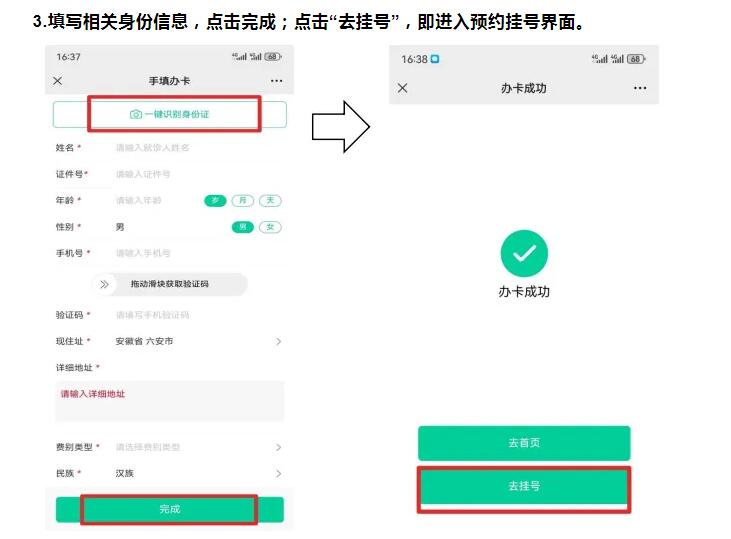The height and width of the screenshot is (539, 731).
Task: Click the 完成 button
Action: point(170,509)
